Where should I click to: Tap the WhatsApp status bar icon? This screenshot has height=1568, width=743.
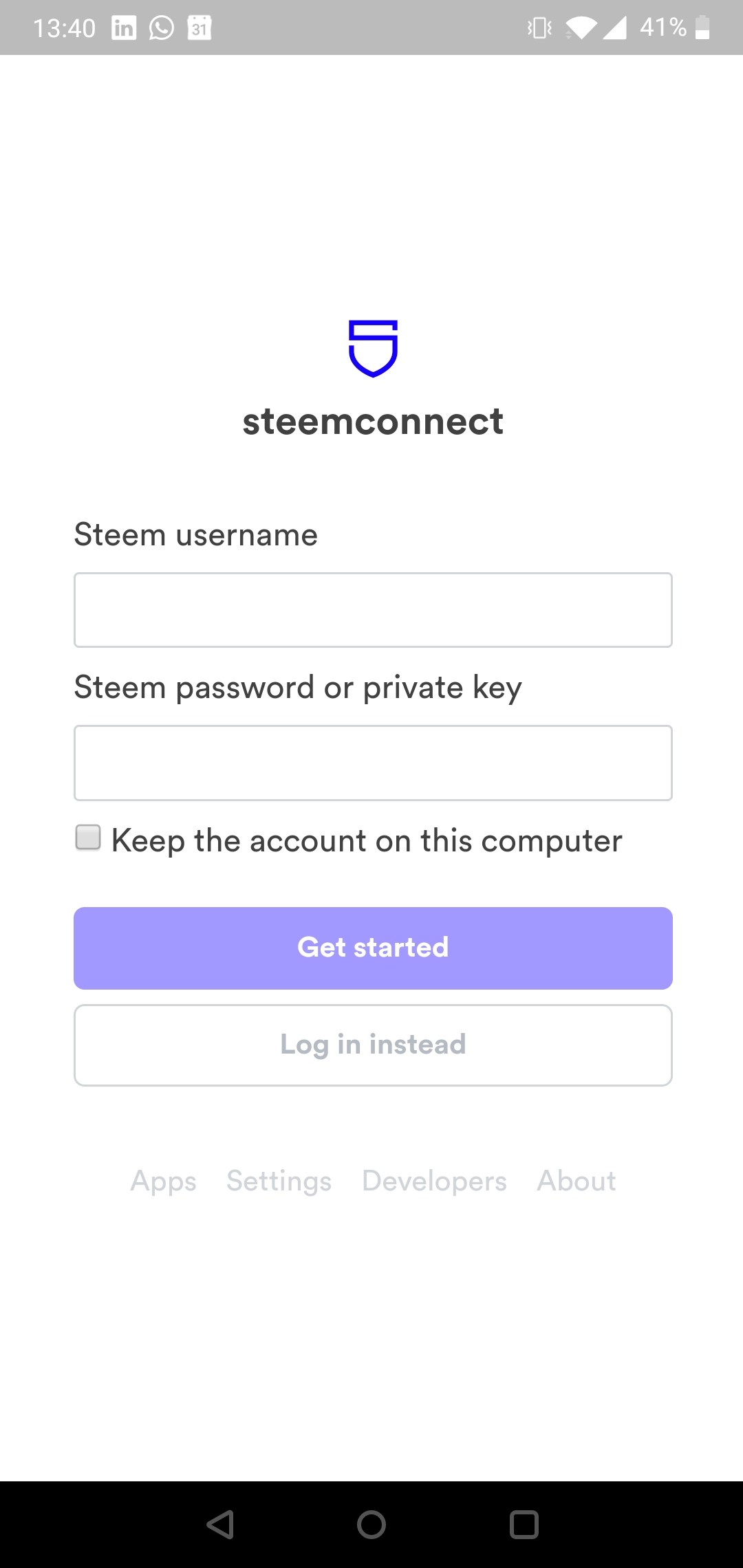(x=162, y=28)
